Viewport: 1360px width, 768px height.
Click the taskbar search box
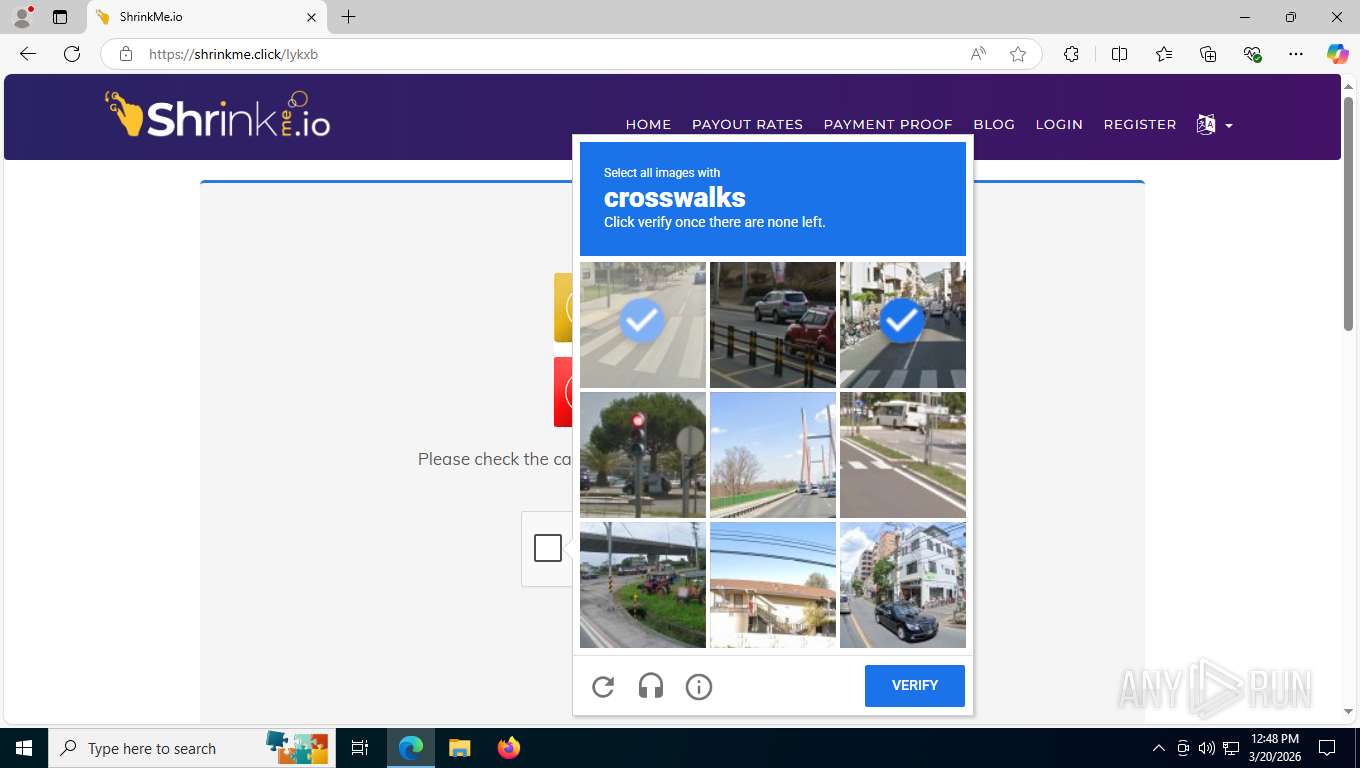click(190, 748)
